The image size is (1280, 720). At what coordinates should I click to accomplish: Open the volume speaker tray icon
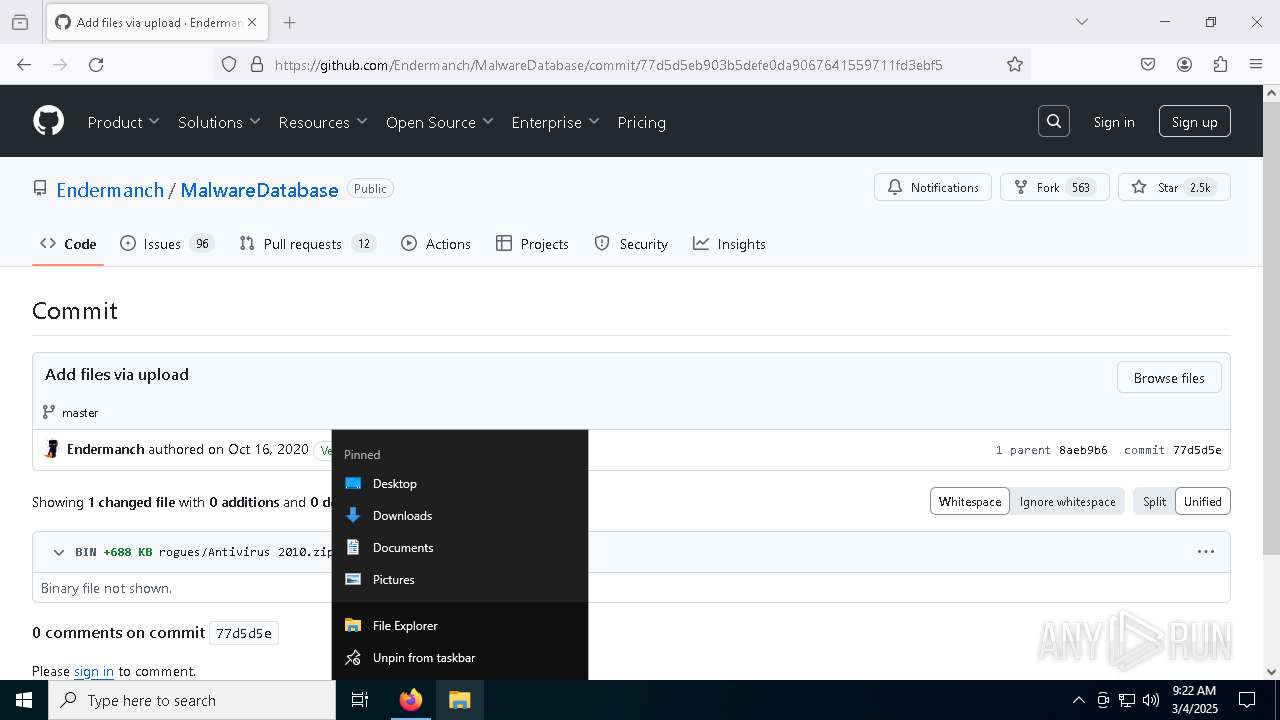coord(1151,700)
